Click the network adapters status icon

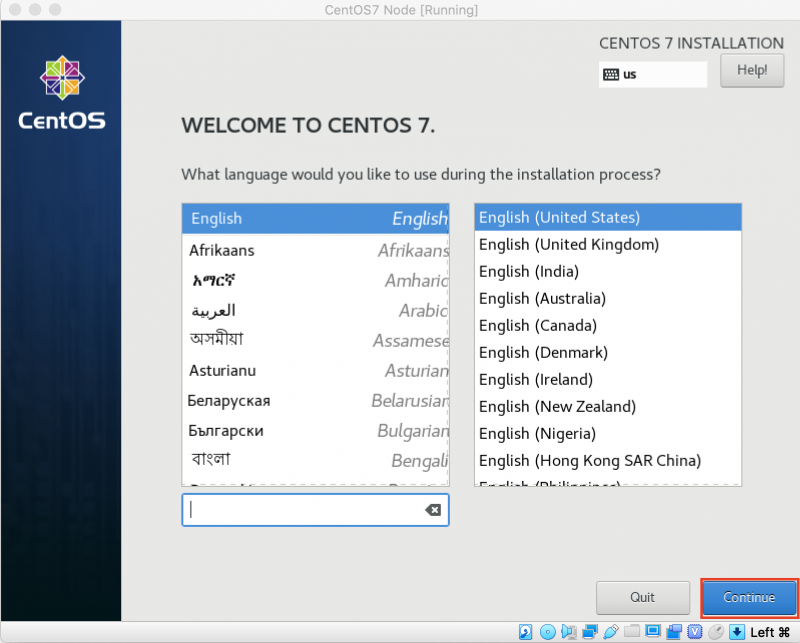click(x=590, y=632)
